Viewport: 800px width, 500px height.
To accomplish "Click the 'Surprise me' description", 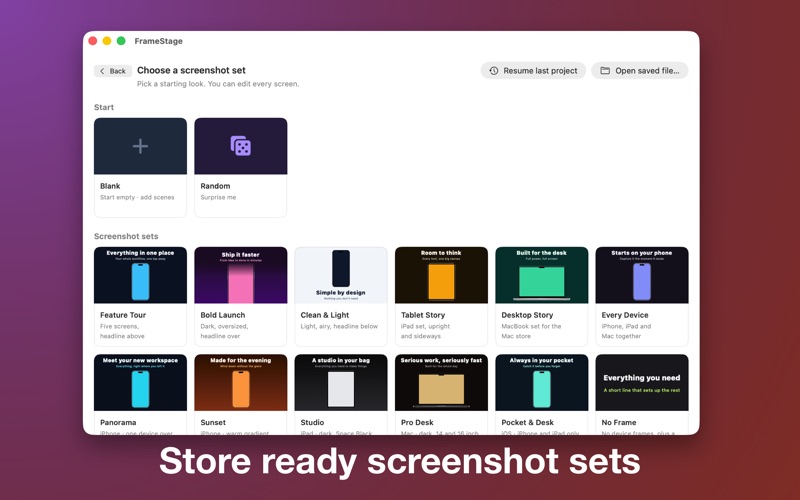I will coord(218,197).
